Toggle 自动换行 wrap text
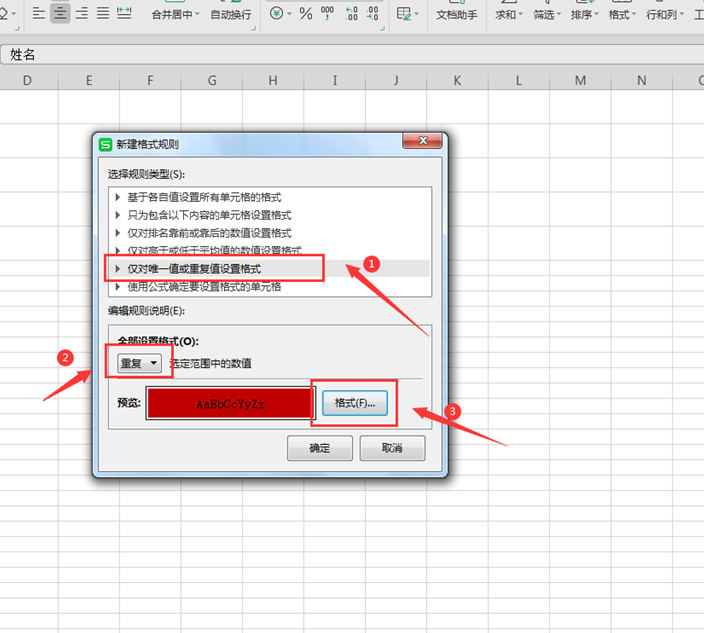 [231, 15]
